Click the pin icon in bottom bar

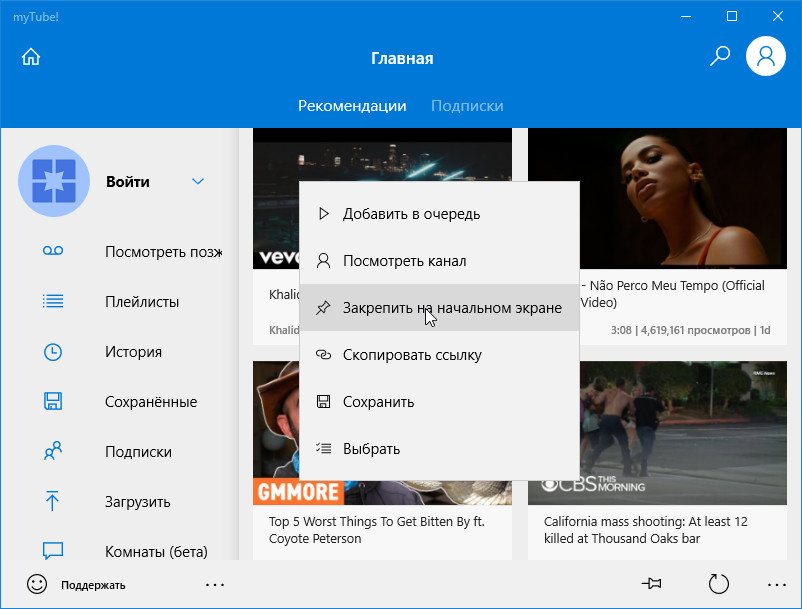651,583
